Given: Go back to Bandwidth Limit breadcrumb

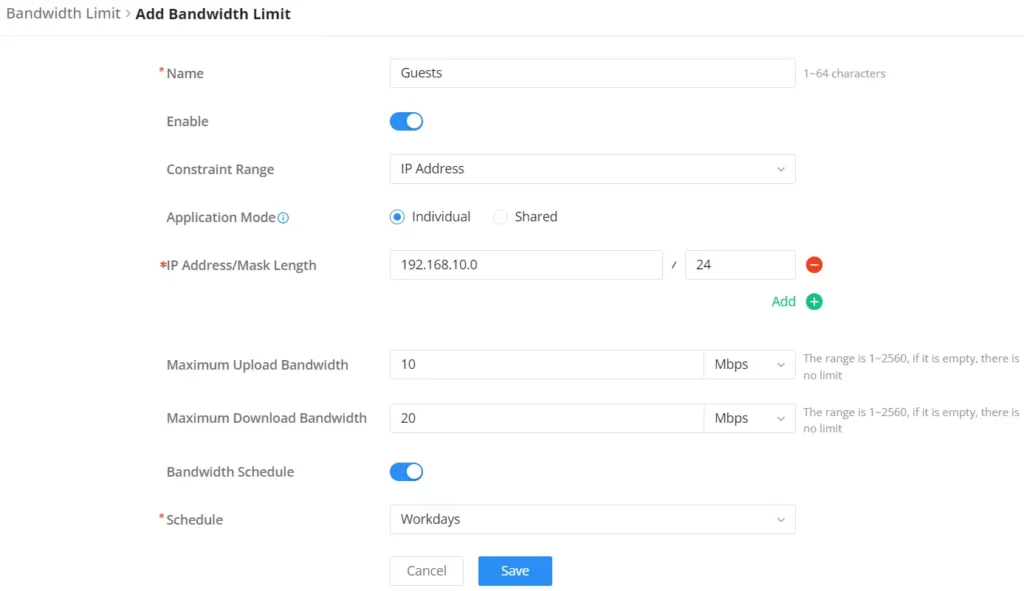Looking at the screenshot, I should 63,14.
